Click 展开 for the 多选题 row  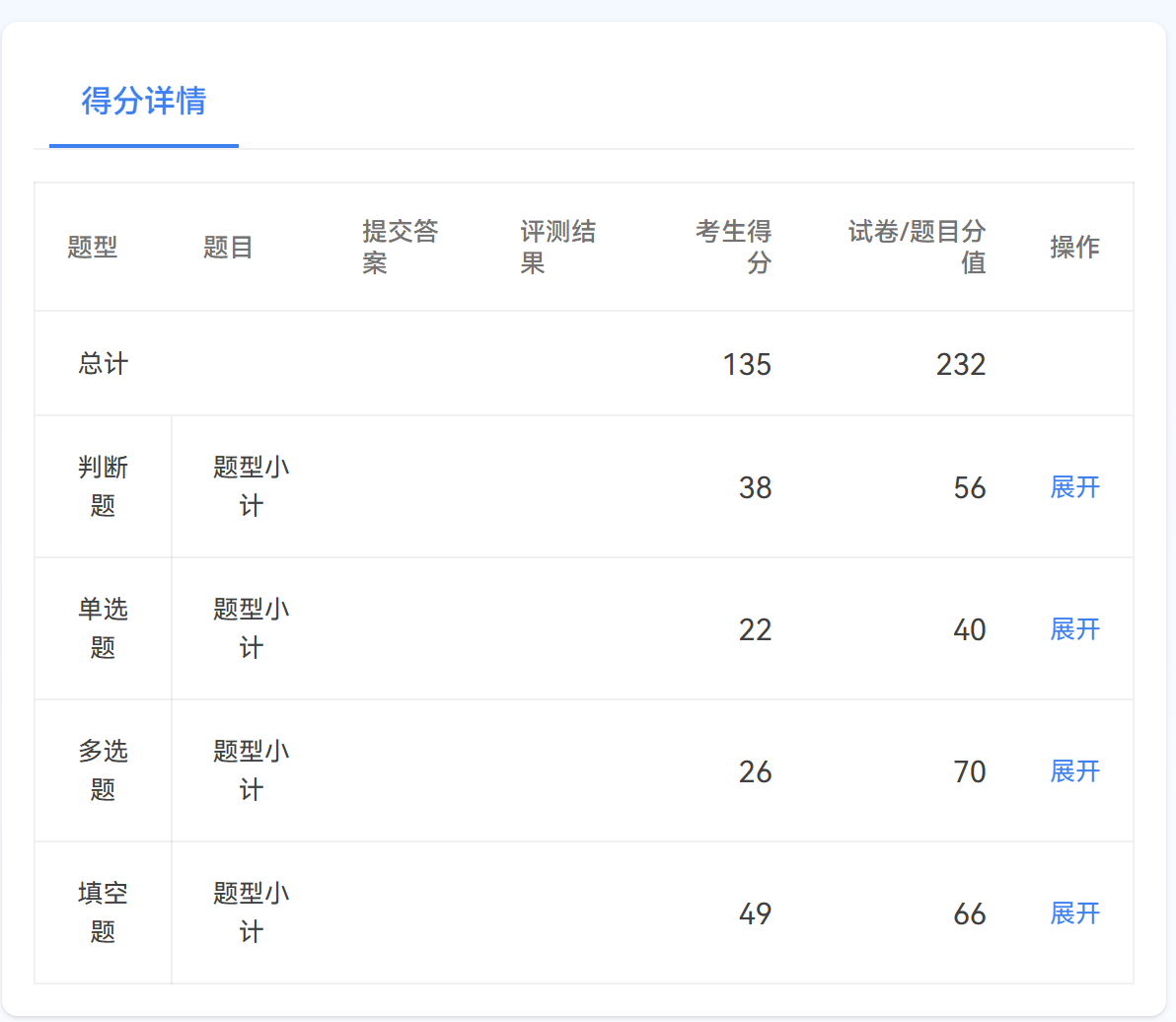tap(1074, 771)
